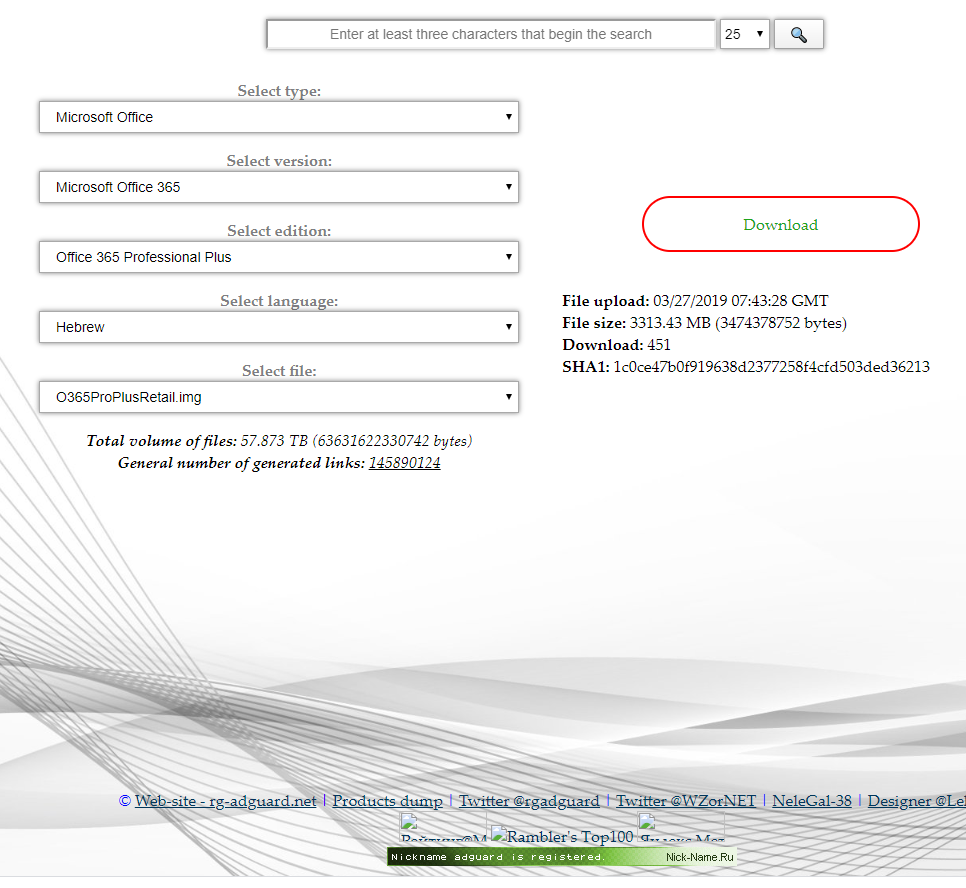Open the Products dump link
966x888 pixels.
(x=388, y=800)
